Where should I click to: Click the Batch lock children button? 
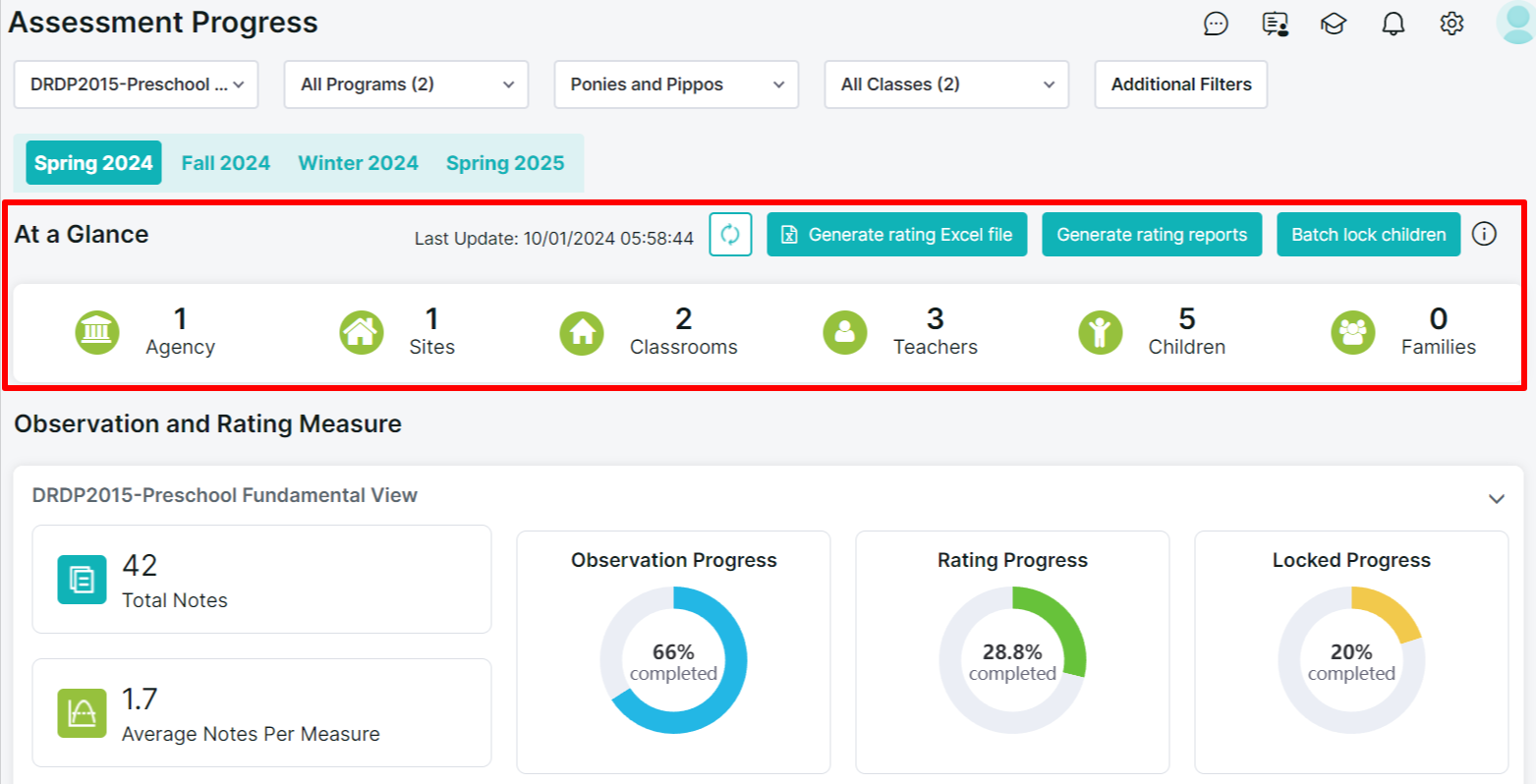click(x=1369, y=235)
